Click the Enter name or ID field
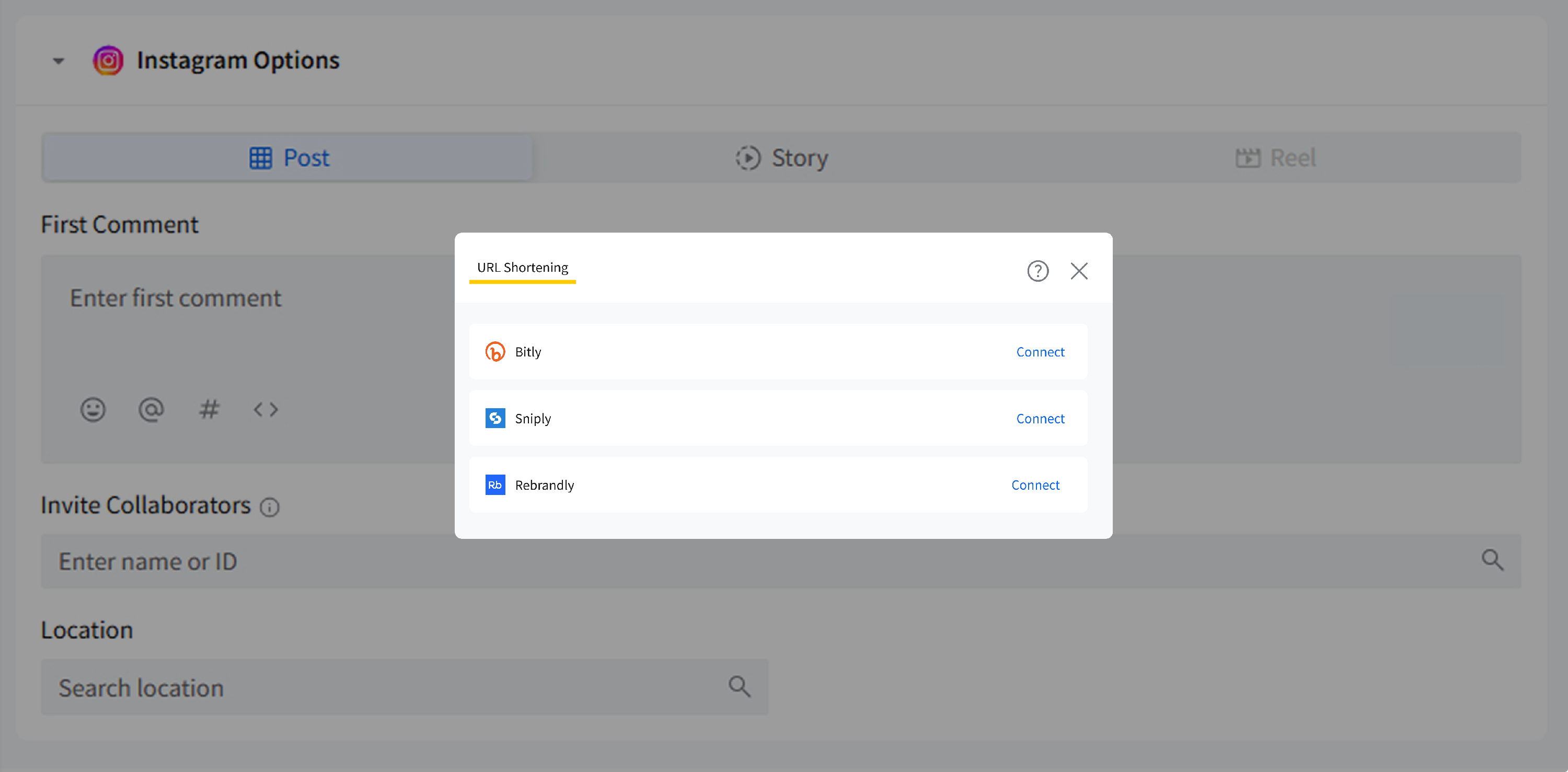This screenshot has height=772, width=1568. [x=731, y=561]
